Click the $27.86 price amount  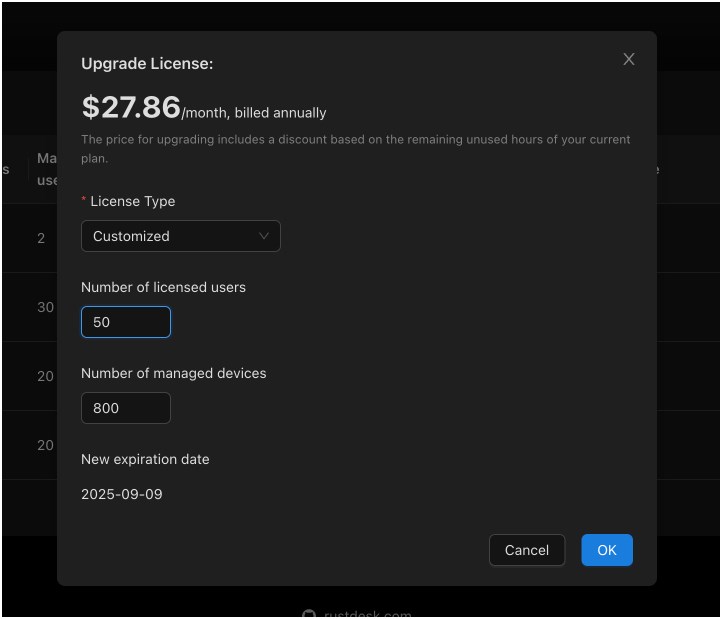pyautogui.click(x=131, y=107)
